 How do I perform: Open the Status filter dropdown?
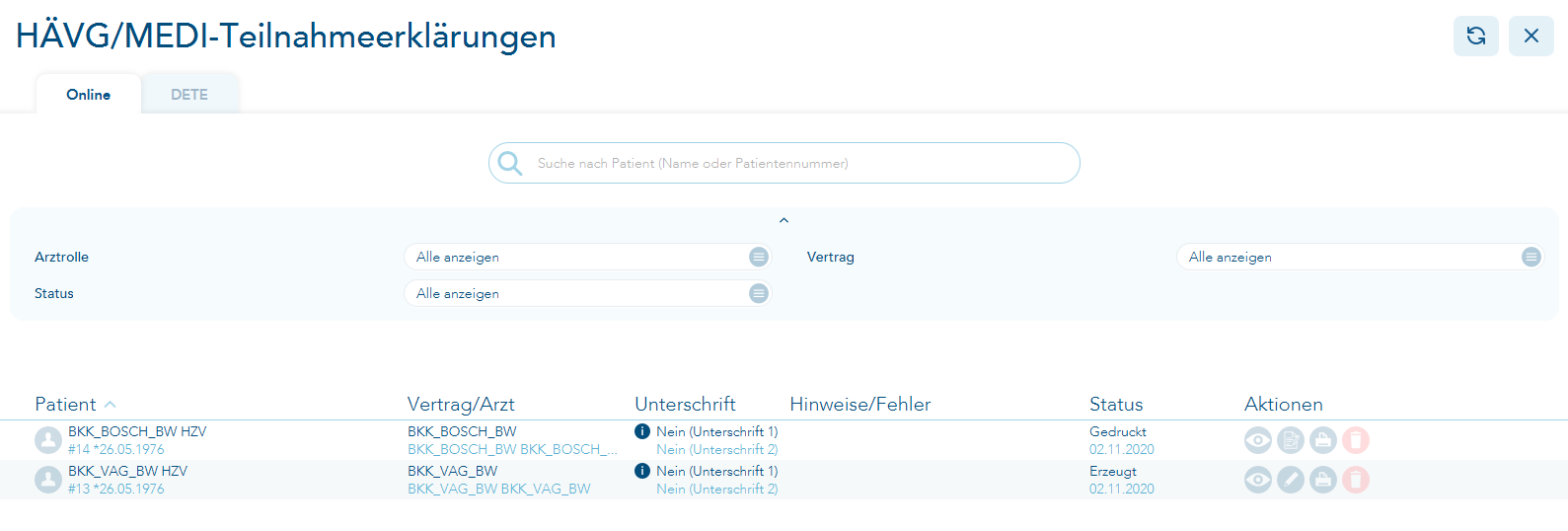(587, 293)
